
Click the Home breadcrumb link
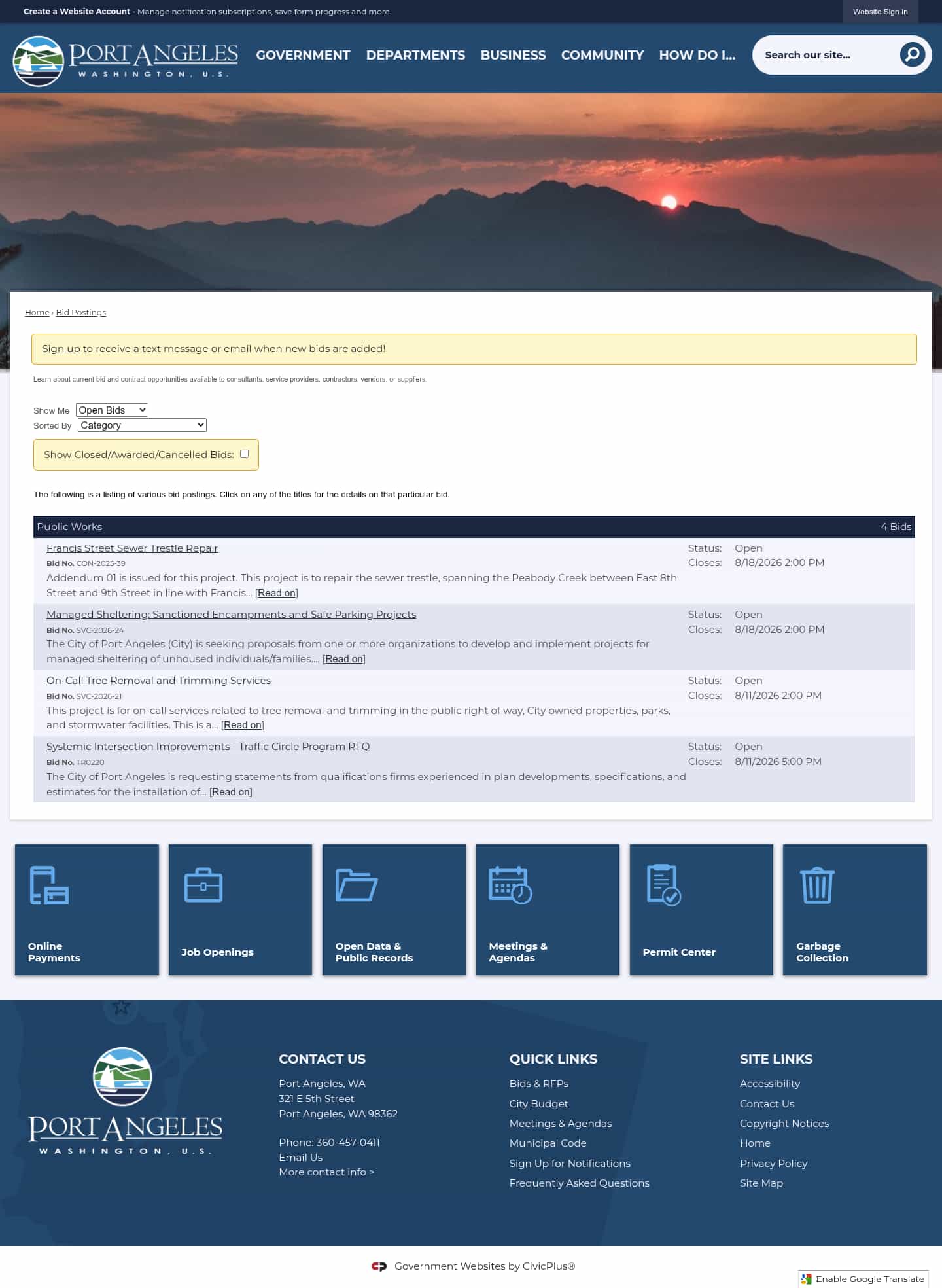(x=37, y=312)
